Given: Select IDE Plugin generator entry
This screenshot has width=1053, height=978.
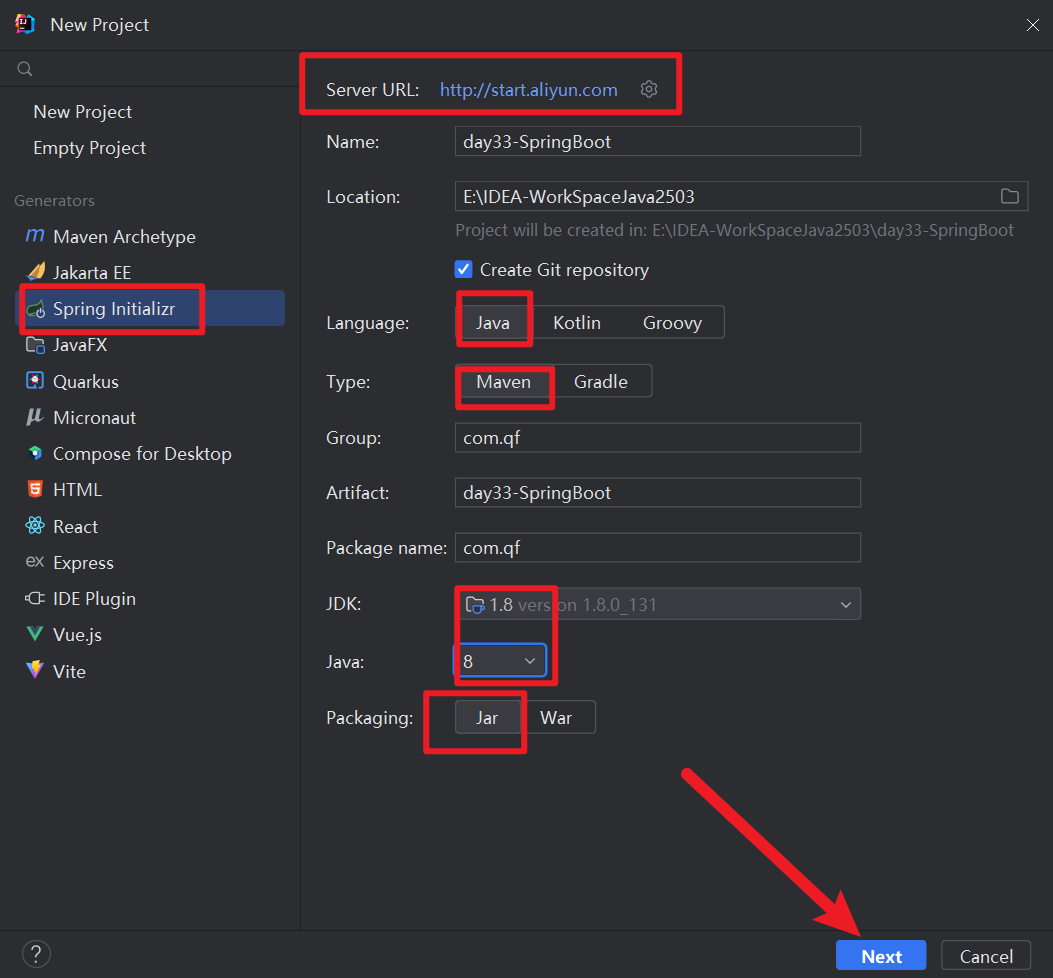Looking at the screenshot, I should [x=94, y=598].
